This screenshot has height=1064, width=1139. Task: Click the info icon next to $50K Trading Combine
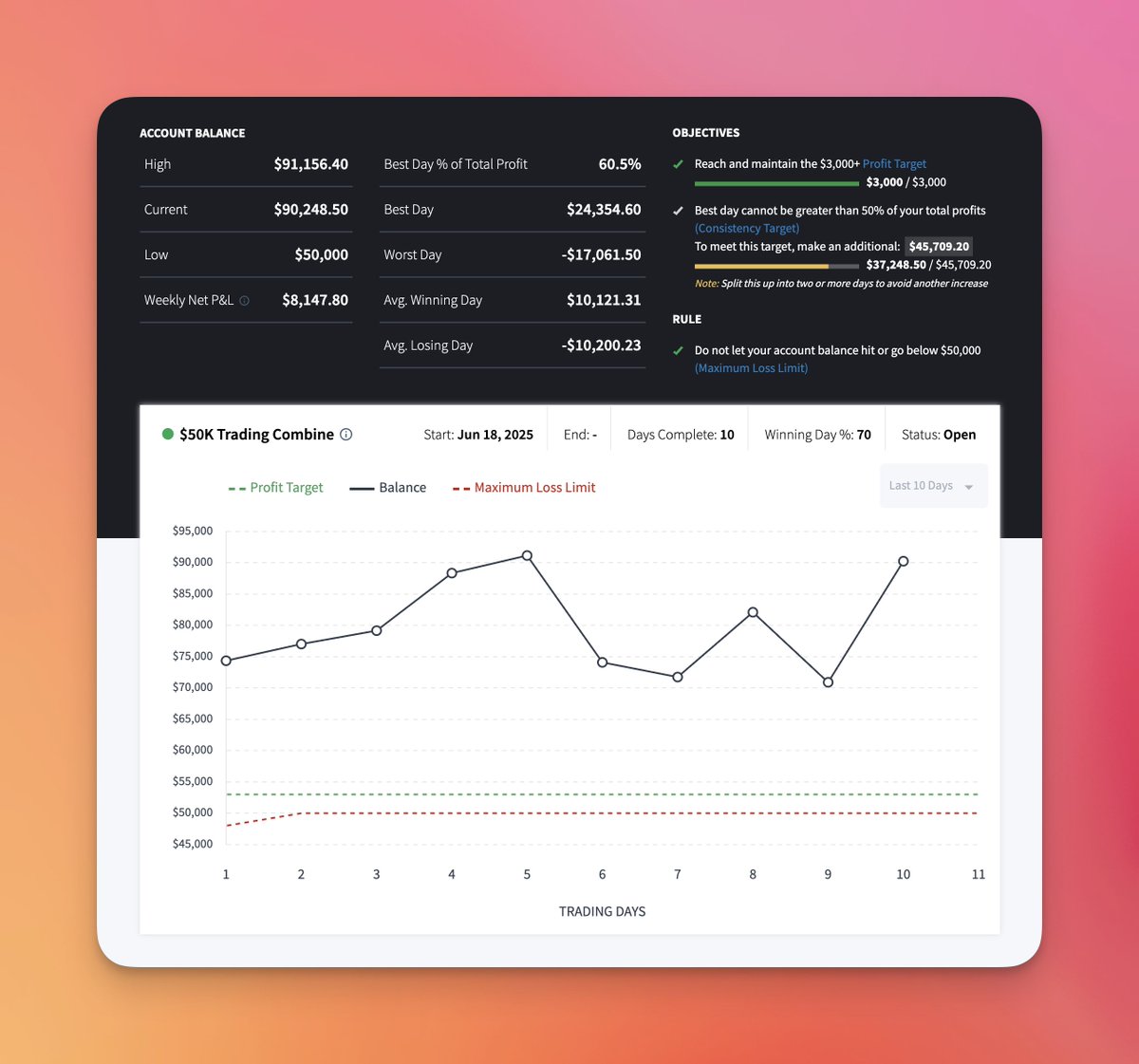pos(346,435)
